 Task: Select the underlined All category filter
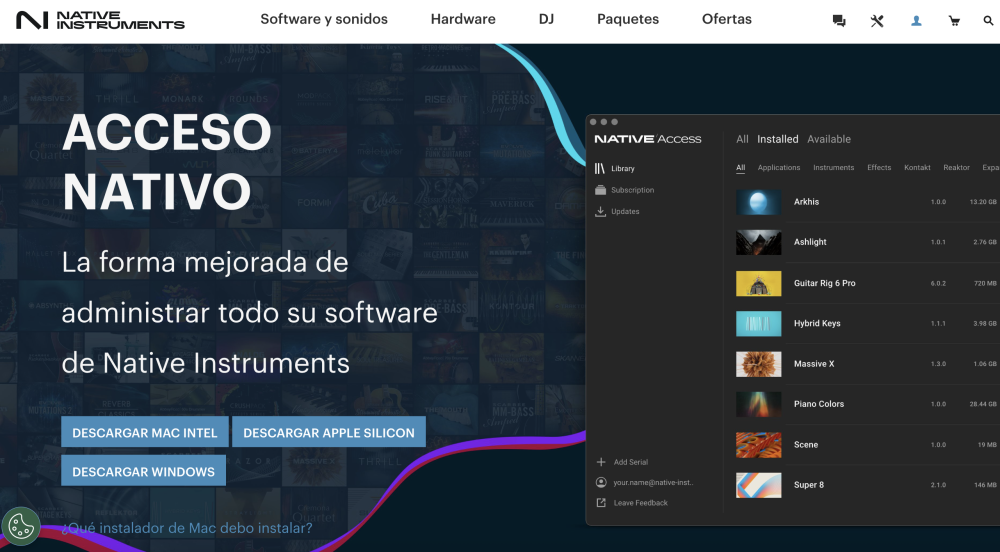point(740,168)
